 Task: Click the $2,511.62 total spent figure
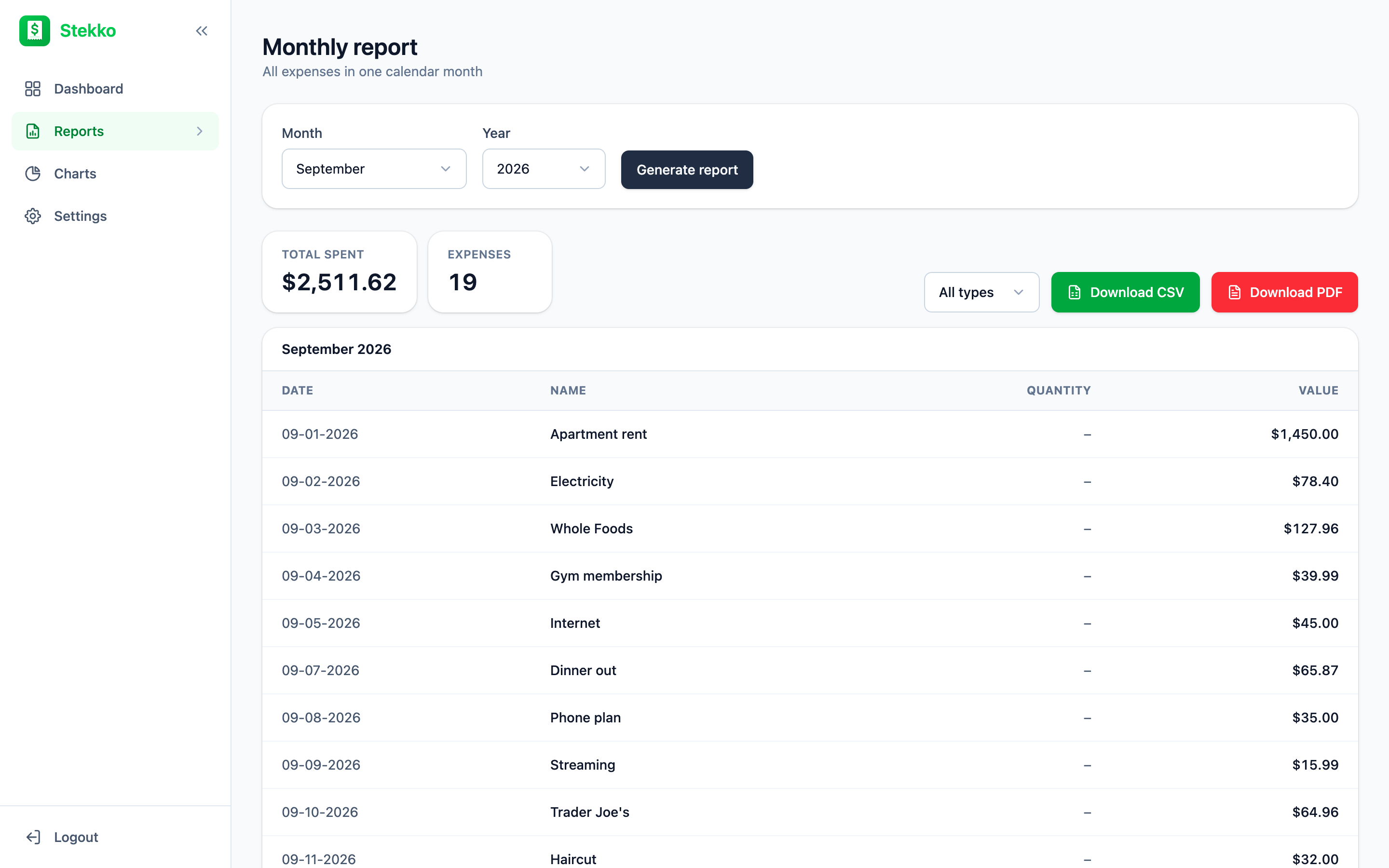coord(339,282)
